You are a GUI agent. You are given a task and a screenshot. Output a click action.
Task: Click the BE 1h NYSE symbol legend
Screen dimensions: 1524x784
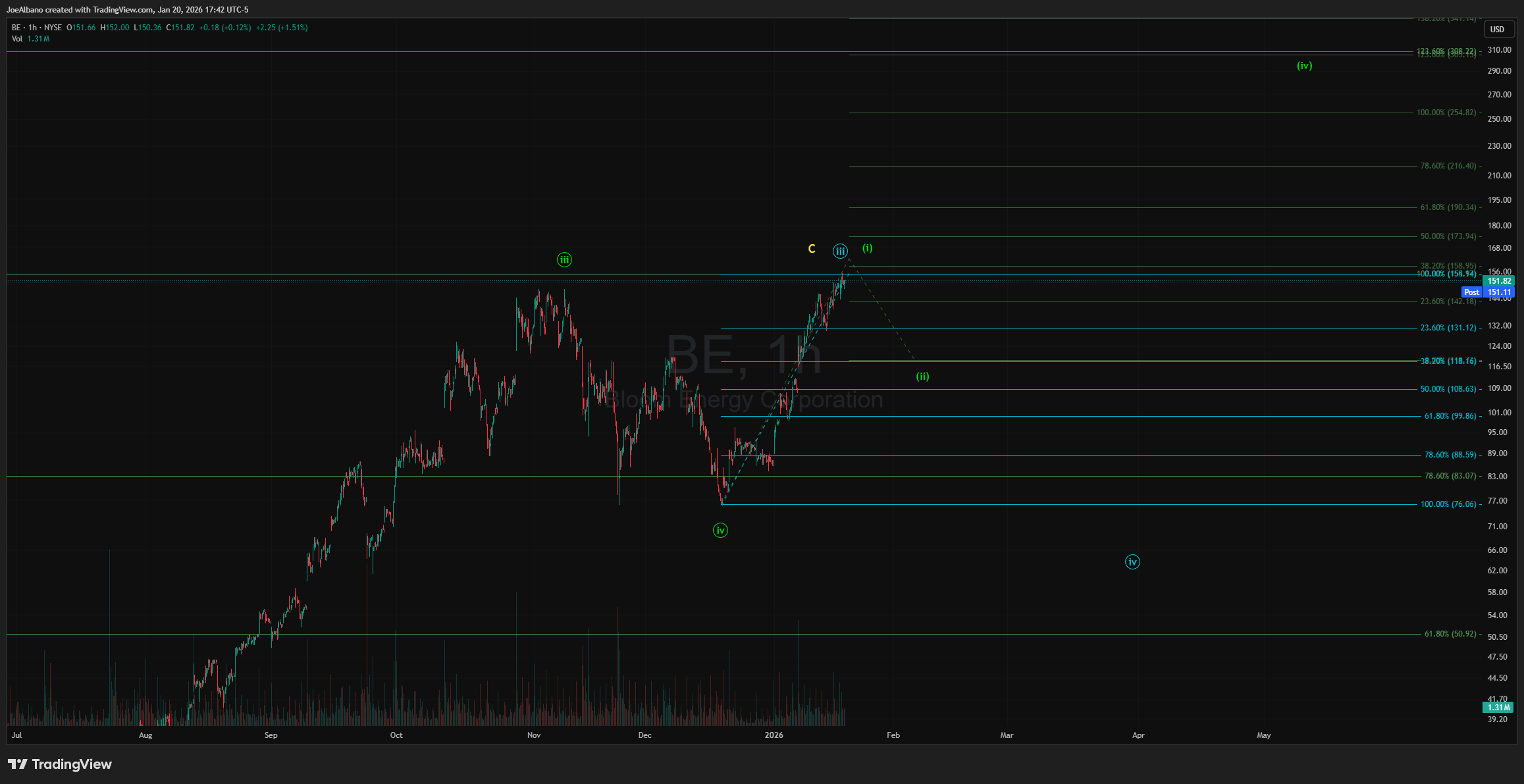pos(37,28)
